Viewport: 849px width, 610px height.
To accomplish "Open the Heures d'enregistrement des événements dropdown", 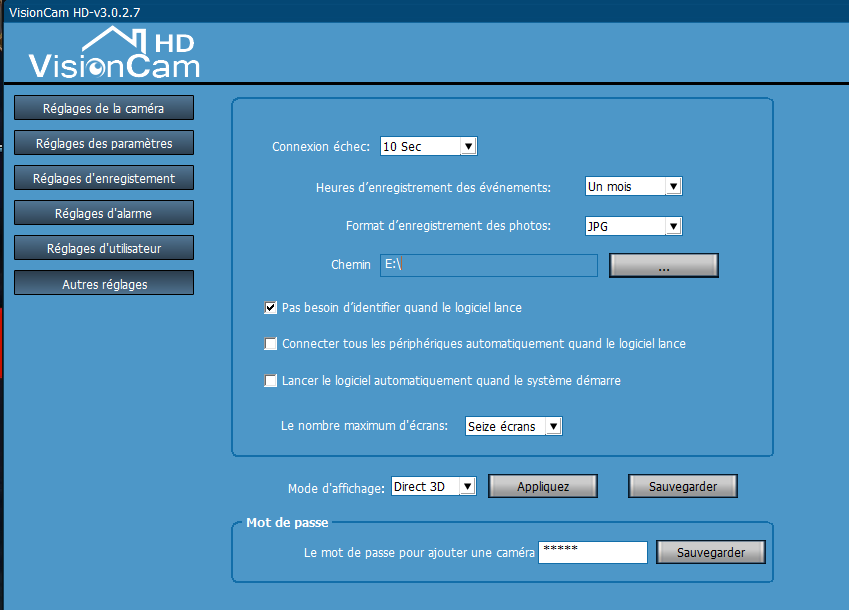I will tap(673, 187).
